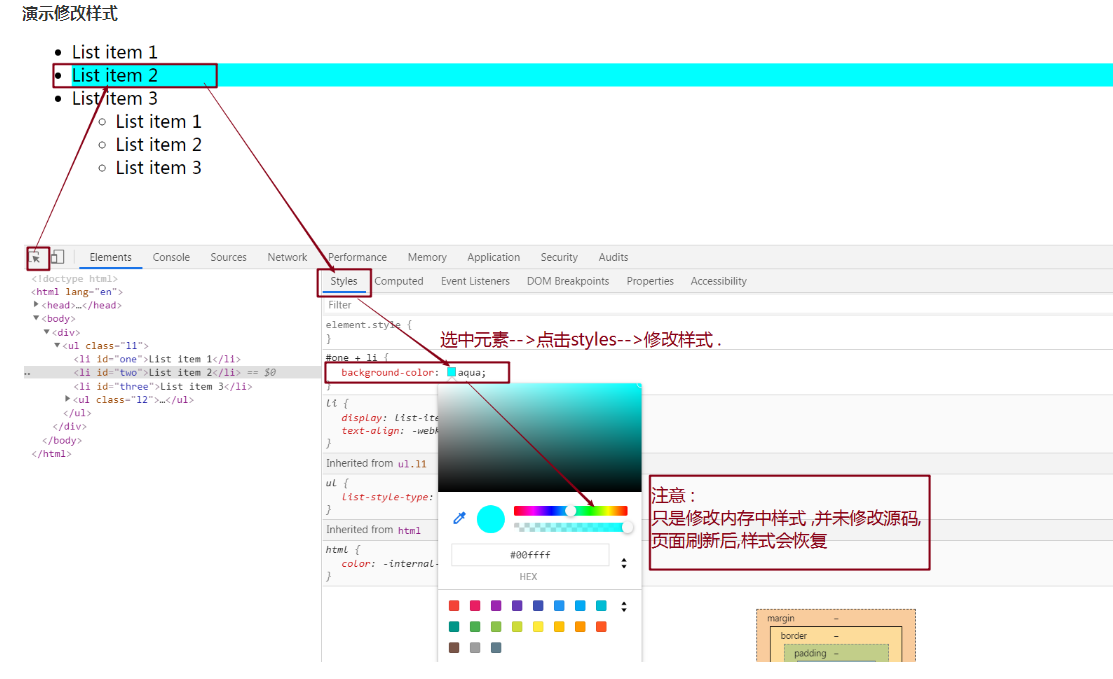Click the background-color property name
The image size is (1113, 679).
tap(388, 372)
